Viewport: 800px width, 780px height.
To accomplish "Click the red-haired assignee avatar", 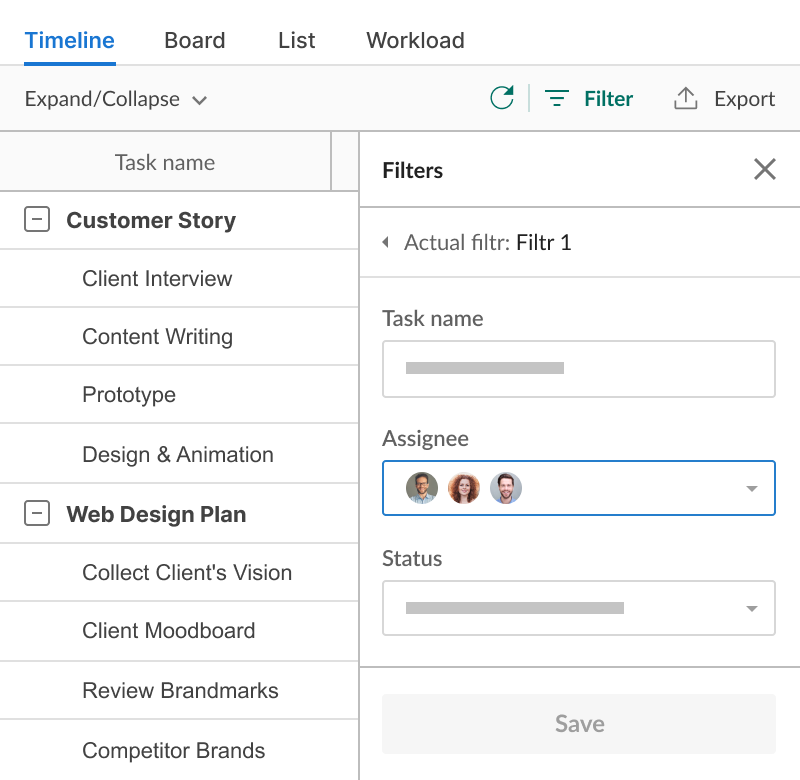I will [x=464, y=488].
